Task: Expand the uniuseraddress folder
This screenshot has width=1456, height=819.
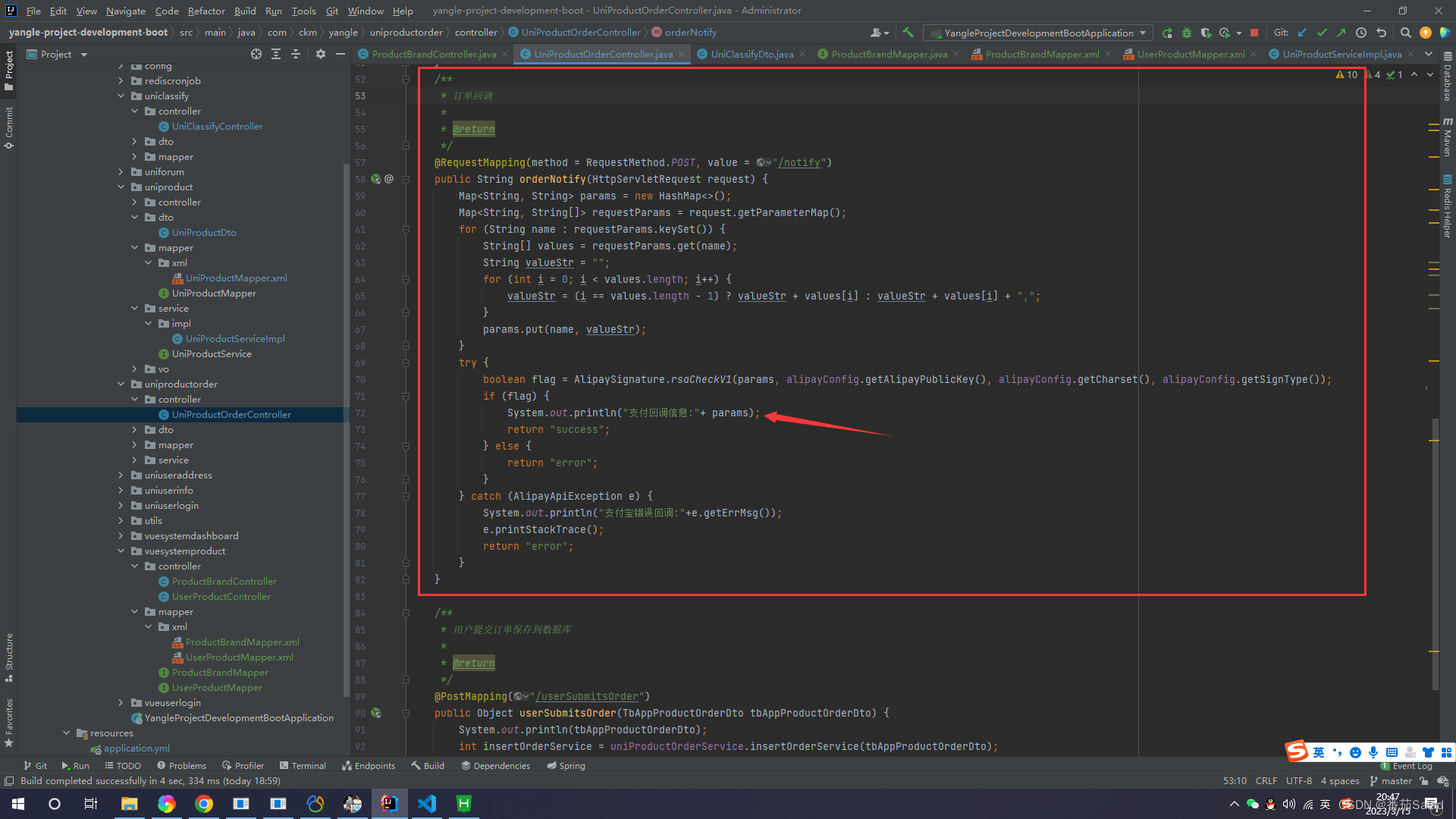Action: [121, 475]
